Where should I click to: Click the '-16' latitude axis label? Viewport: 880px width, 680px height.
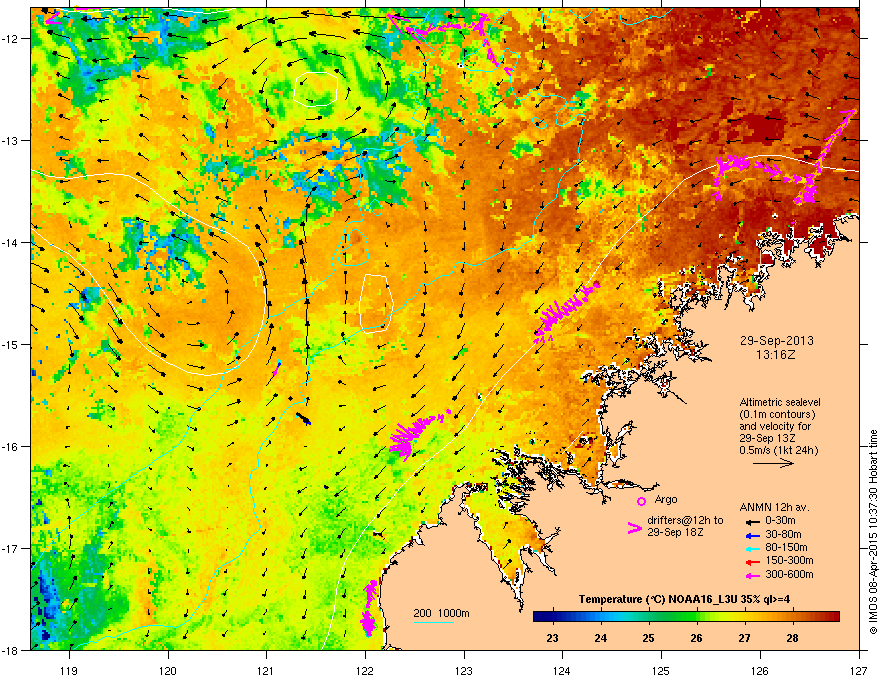10,447
